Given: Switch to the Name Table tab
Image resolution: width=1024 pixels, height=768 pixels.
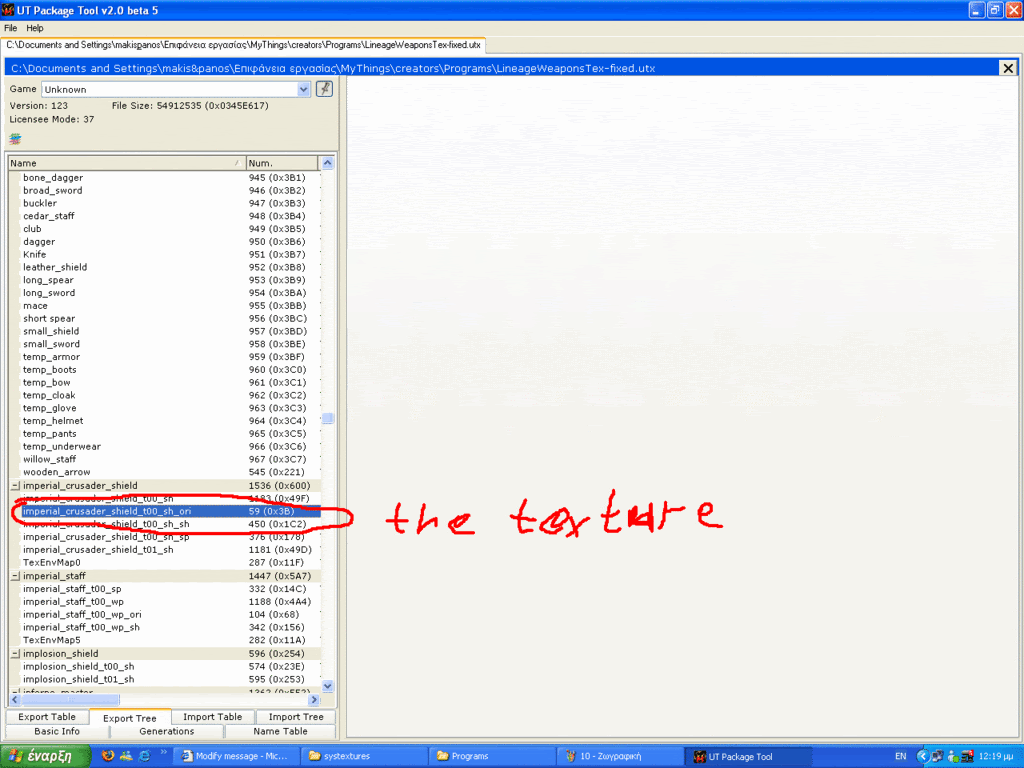Looking at the screenshot, I should click(280, 731).
